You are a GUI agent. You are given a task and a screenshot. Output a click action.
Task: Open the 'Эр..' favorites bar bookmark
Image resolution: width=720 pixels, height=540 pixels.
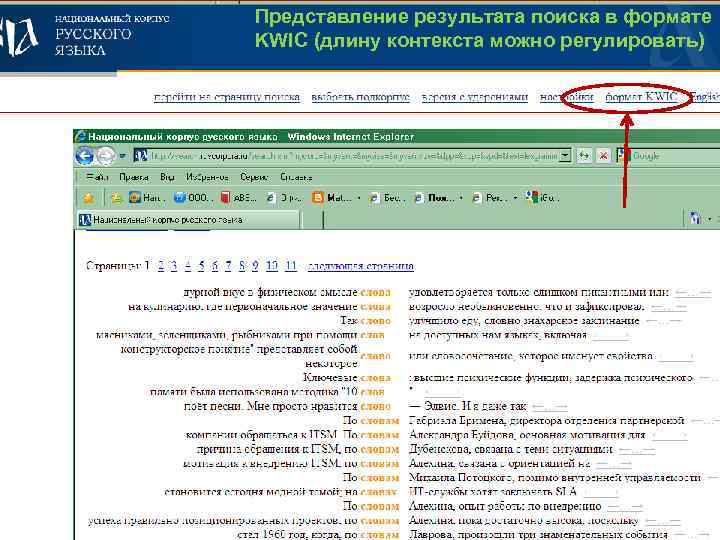pyautogui.click(x=284, y=198)
